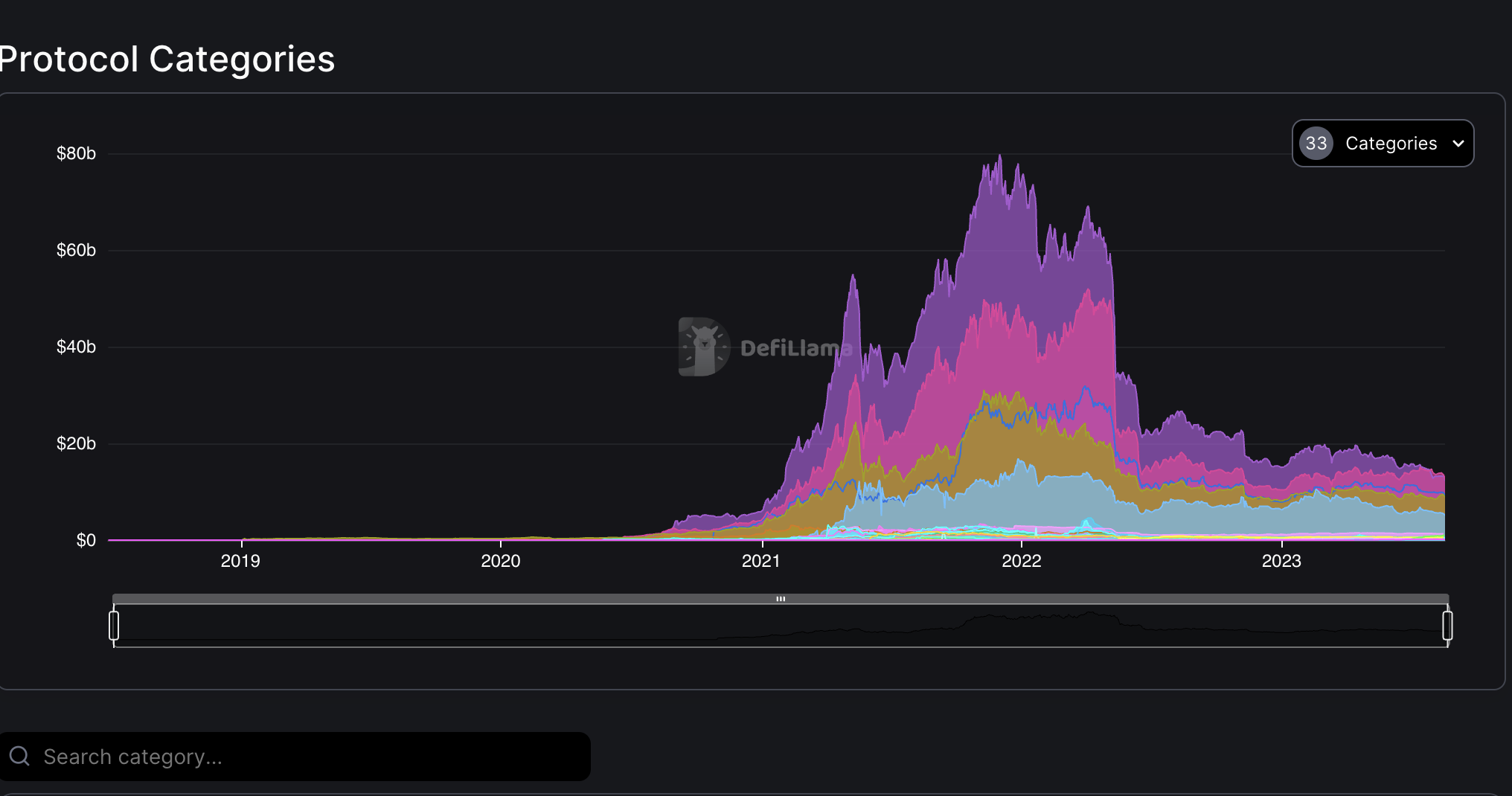Click the Search category input field
Viewport: 1512px width, 796px height.
click(295, 757)
